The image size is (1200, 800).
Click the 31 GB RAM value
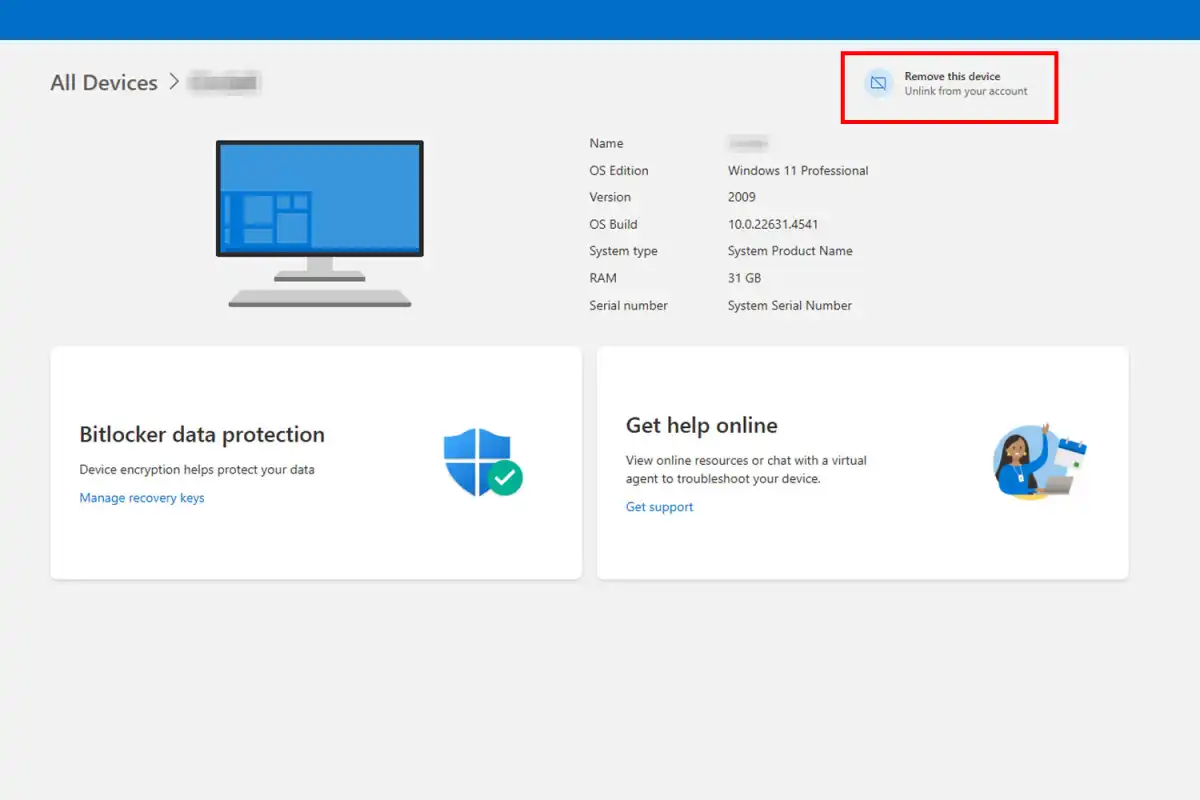tap(744, 279)
